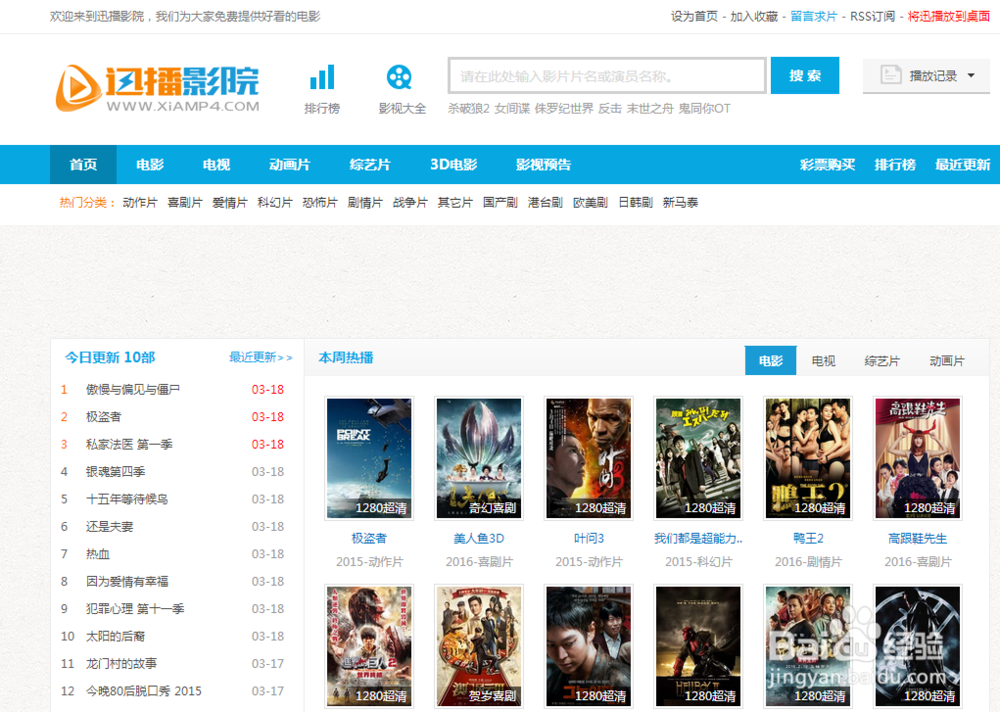Click 排行榜 in the blue navigation bar
This screenshot has width=1000, height=712.
pos(895,165)
